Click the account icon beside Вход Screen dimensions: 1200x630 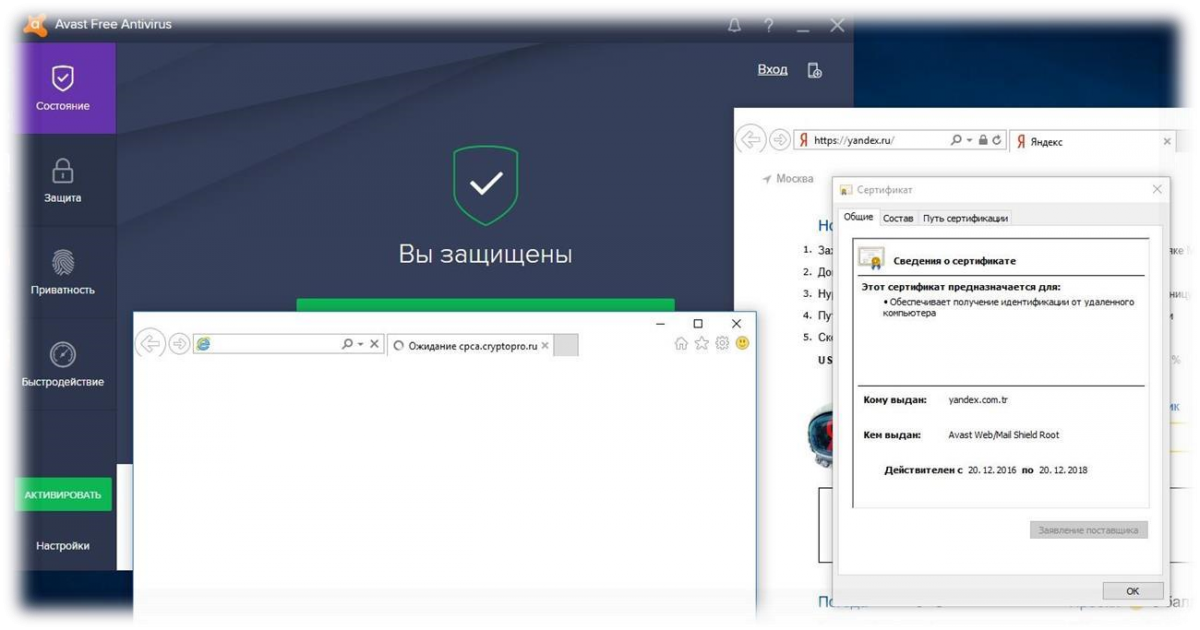click(814, 70)
